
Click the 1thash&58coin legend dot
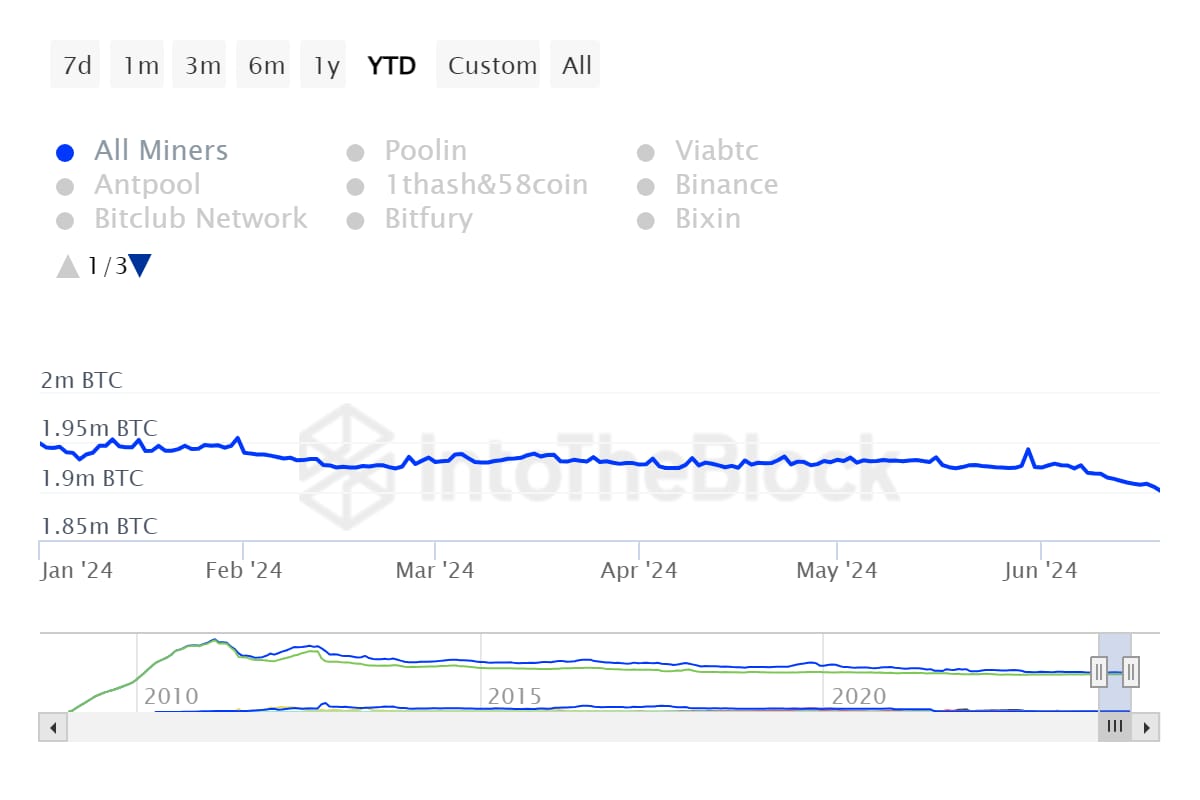[x=355, y=187]
